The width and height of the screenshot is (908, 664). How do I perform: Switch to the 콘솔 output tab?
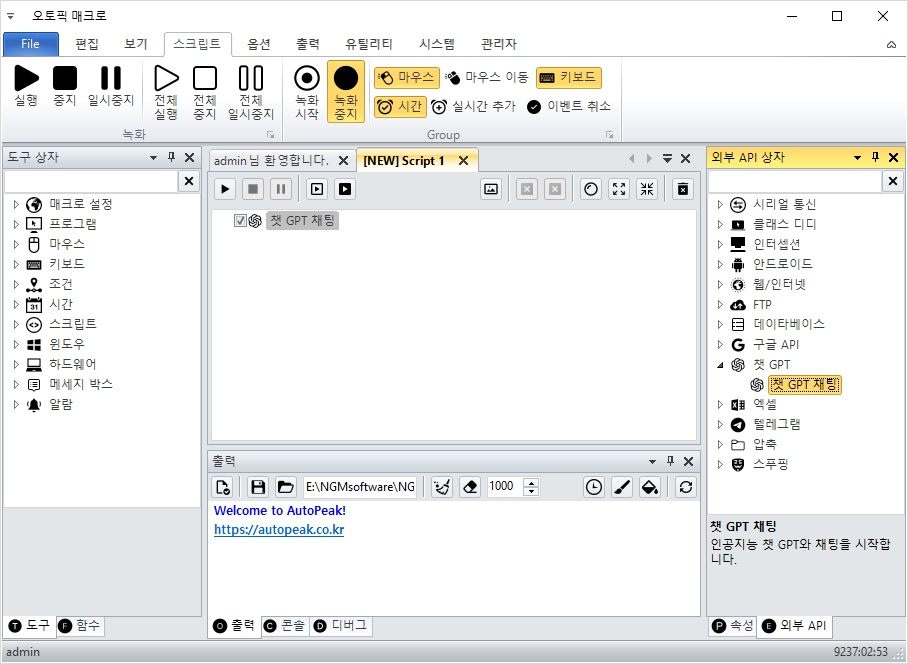[285, 626]
